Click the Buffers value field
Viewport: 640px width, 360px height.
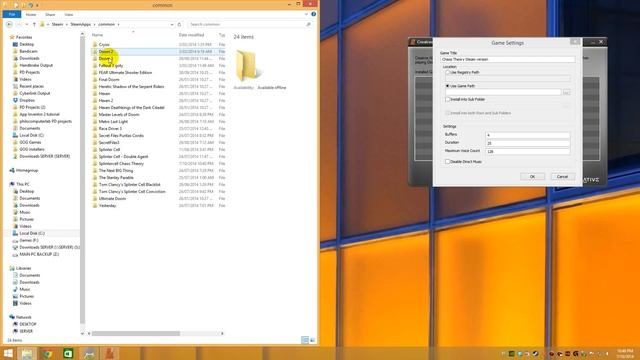click(x=527, y=135)
